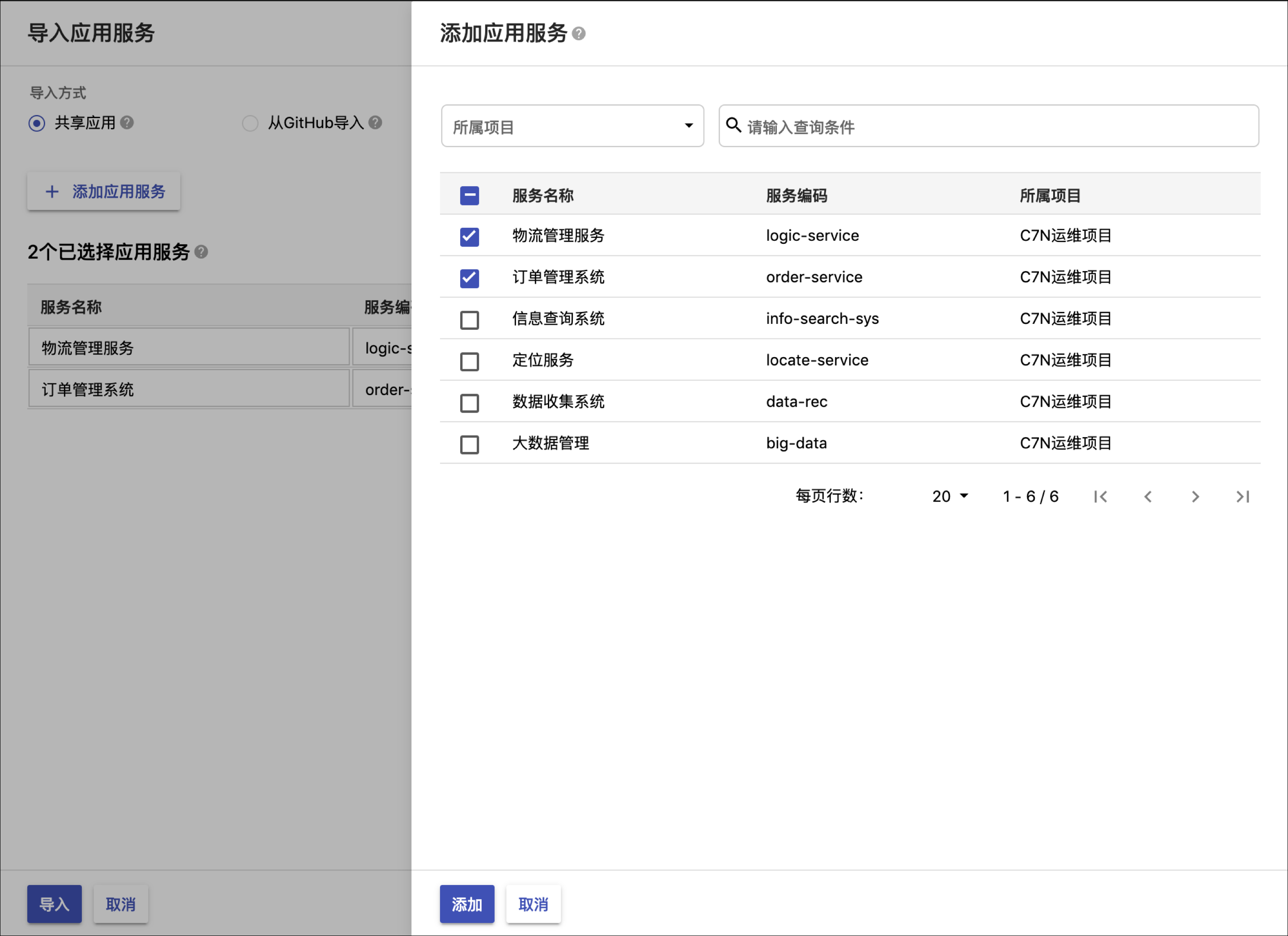Click locate-service code cell
This screenshot has width=1288, height=936.
[817, 360]
